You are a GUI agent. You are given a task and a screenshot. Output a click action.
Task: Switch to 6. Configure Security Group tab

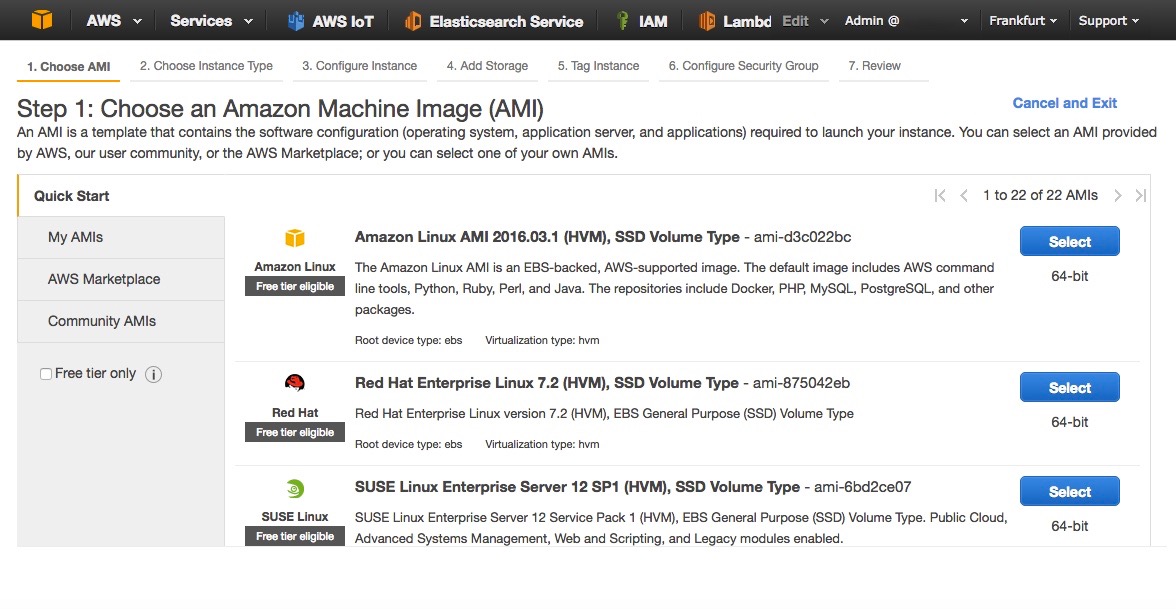[743, 66]
